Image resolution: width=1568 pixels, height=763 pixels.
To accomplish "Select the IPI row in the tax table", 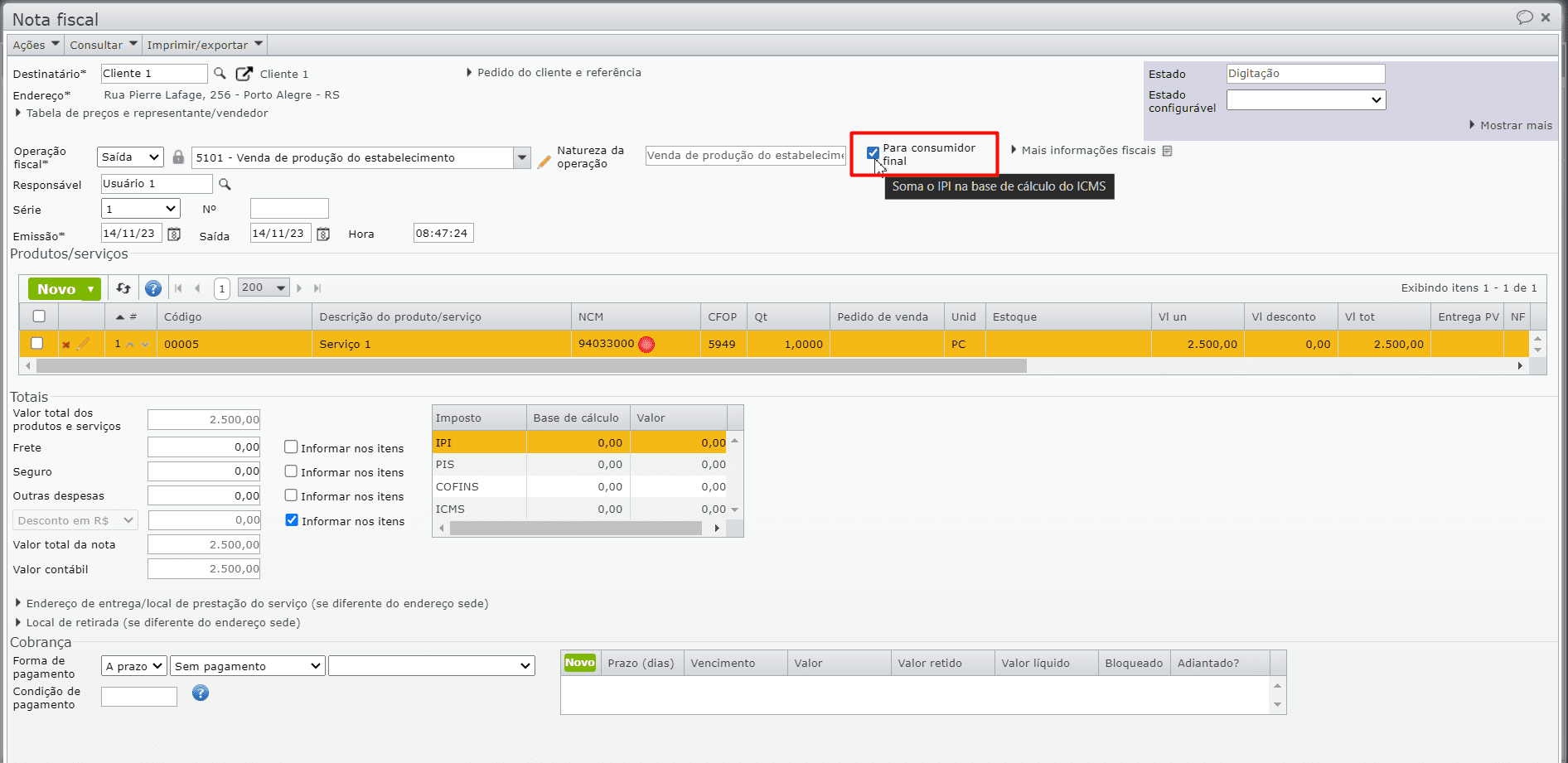I will click(x=579, y=442).
